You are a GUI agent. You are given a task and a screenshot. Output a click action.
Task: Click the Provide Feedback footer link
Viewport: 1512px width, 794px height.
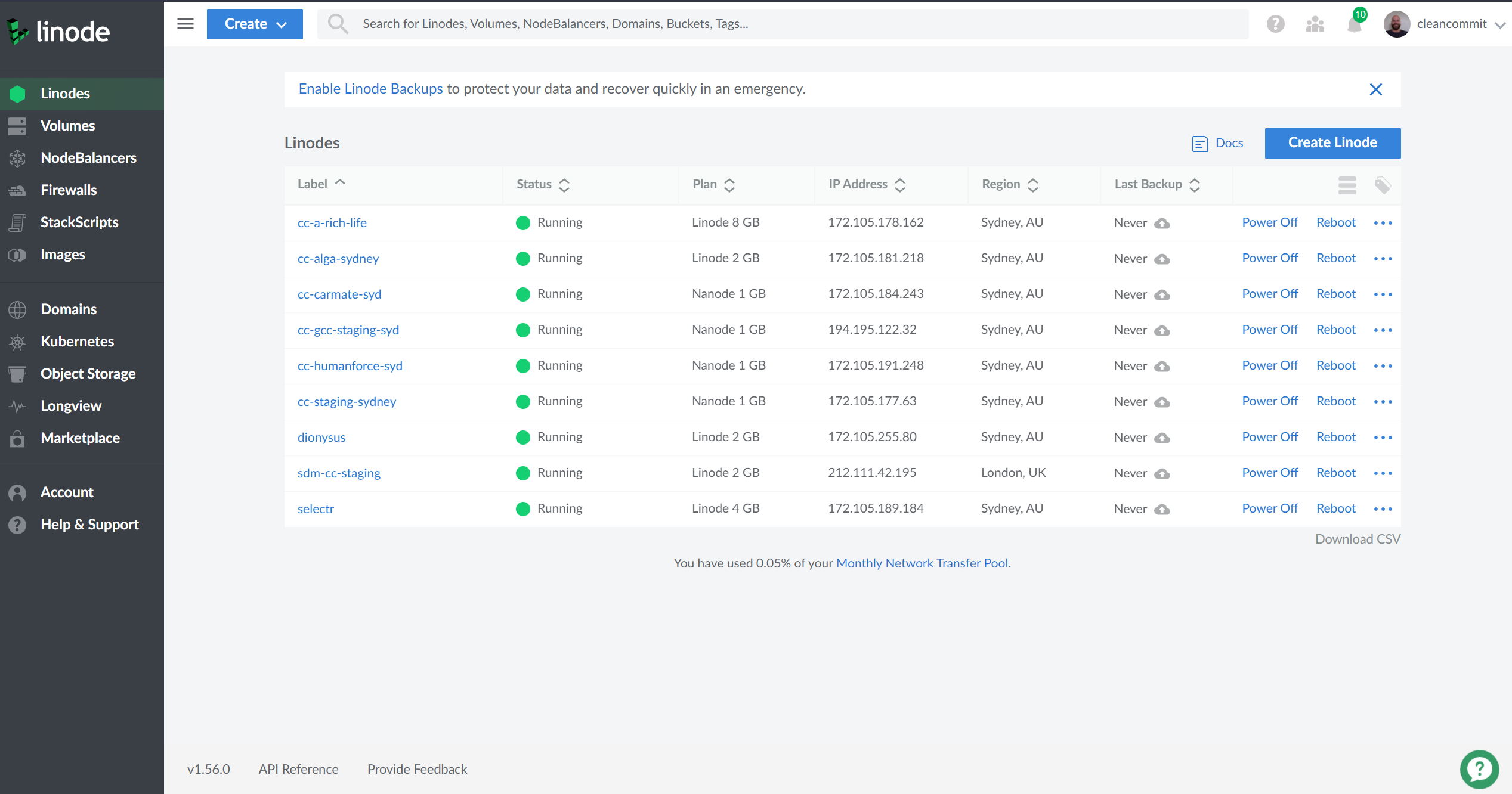tap(417, 770)
